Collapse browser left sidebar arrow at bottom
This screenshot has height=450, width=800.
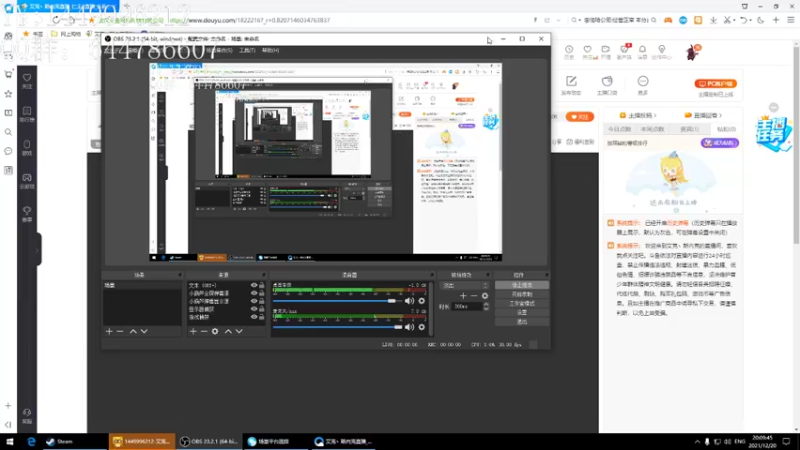click(8, 424)
